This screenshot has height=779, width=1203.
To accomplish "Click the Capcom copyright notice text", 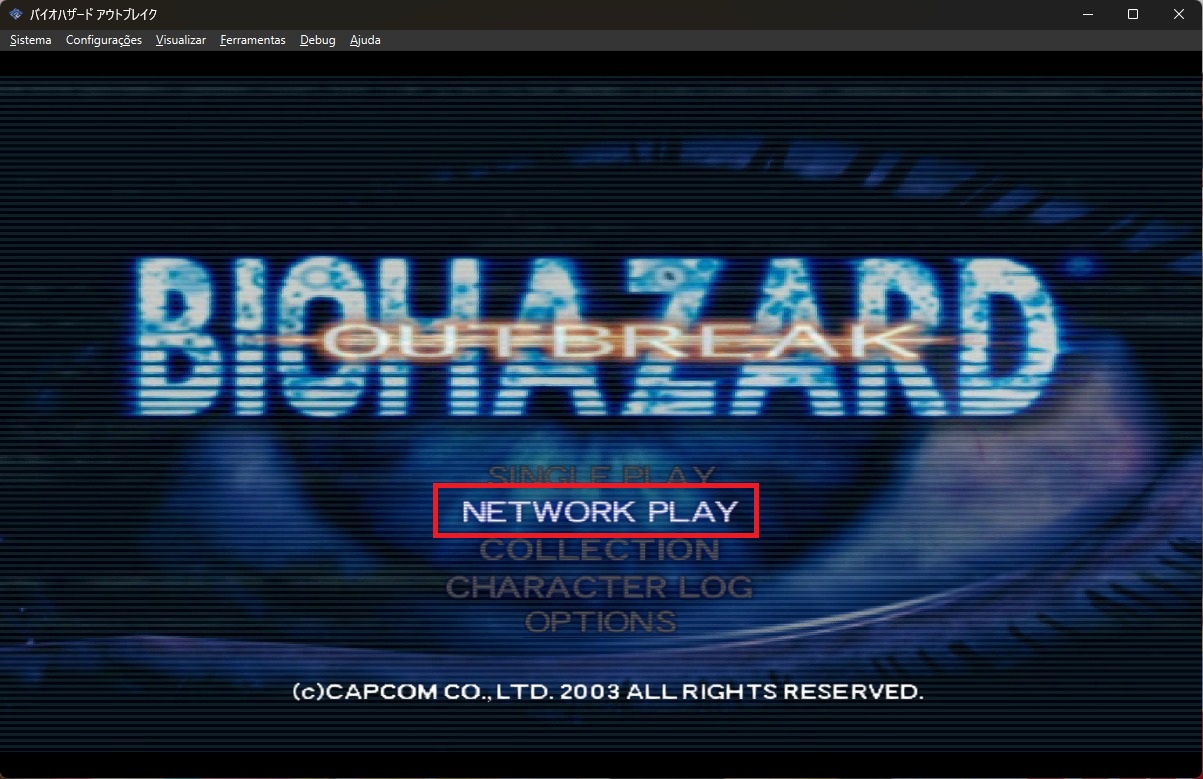I will [607, 691].
